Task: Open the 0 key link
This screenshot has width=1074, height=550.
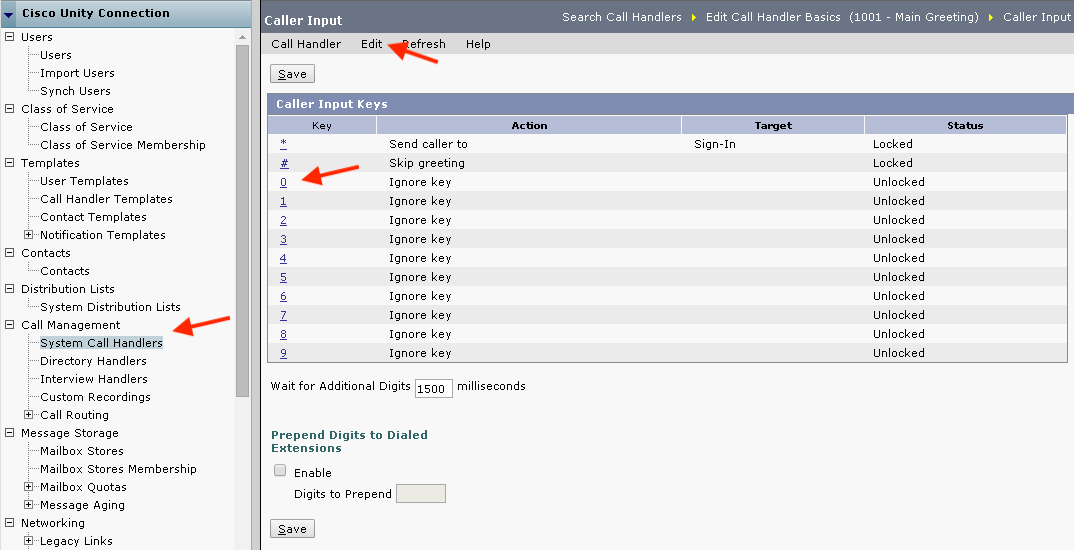Action: pyautogui.click(x=284, y=182)
